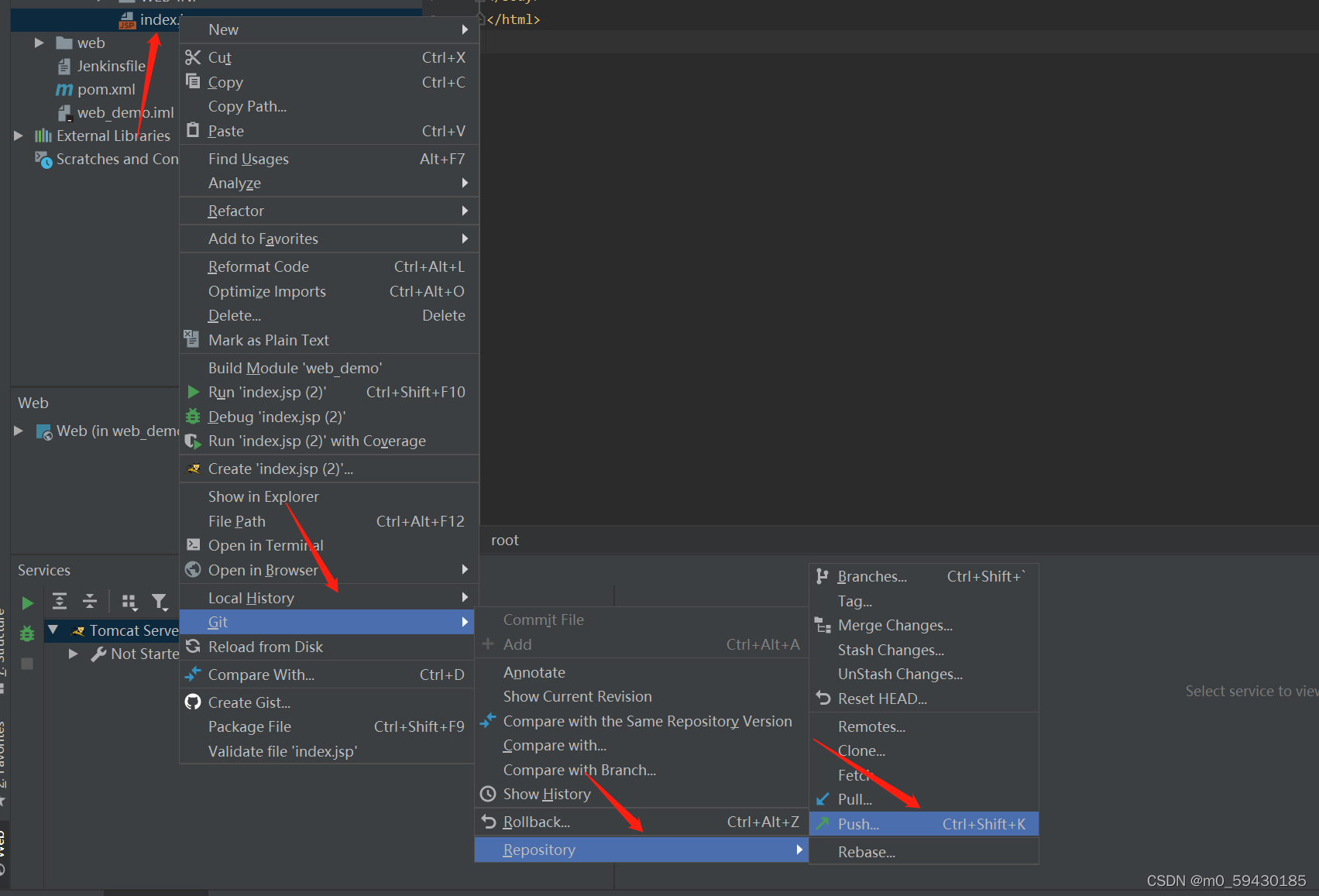
Task: Expand Web (in web_demo) node
Action: pos(19,431)
